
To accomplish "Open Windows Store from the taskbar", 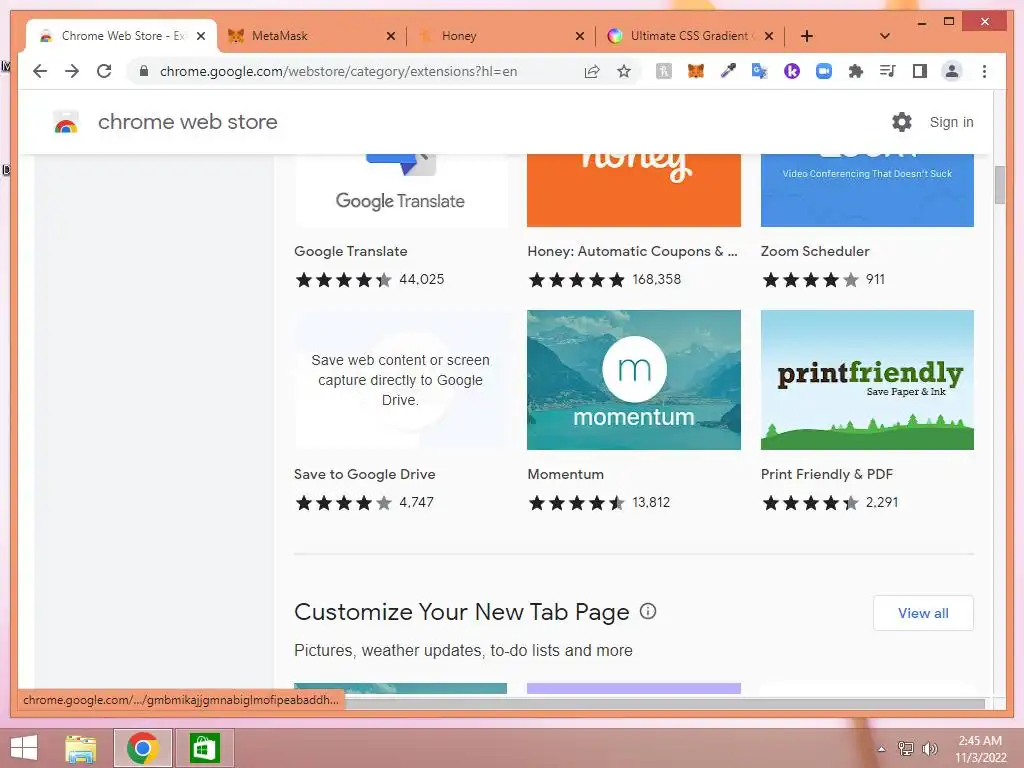I will (x=204, y=748).
